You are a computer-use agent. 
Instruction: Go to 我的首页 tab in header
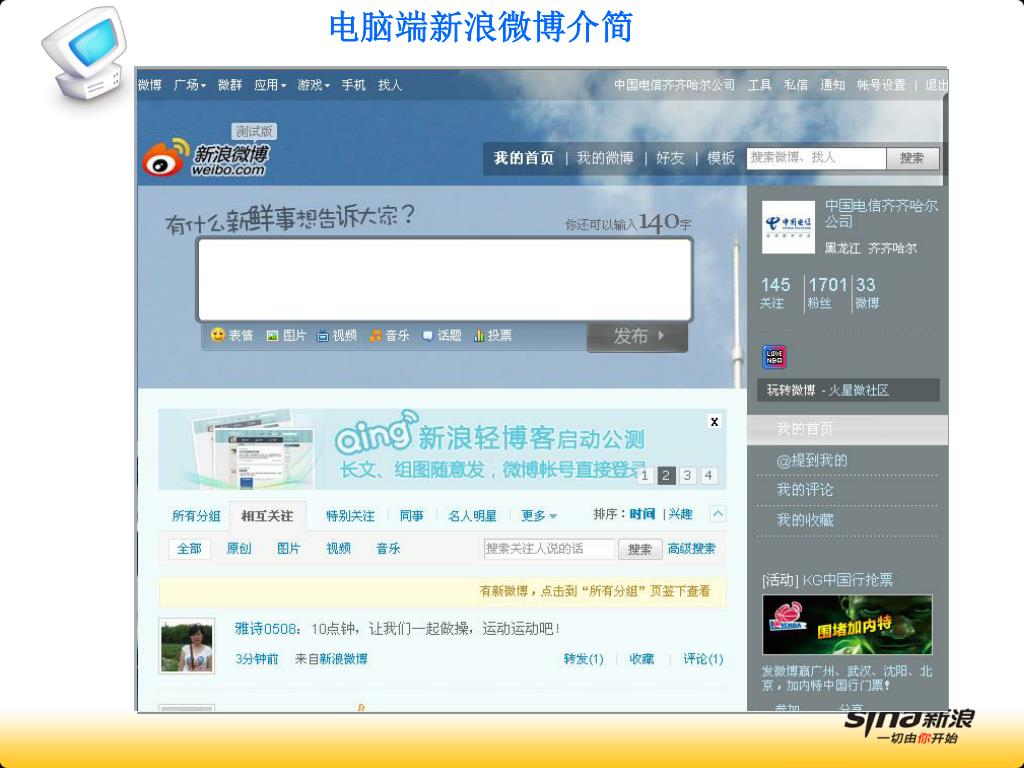[x=524, y=158]
